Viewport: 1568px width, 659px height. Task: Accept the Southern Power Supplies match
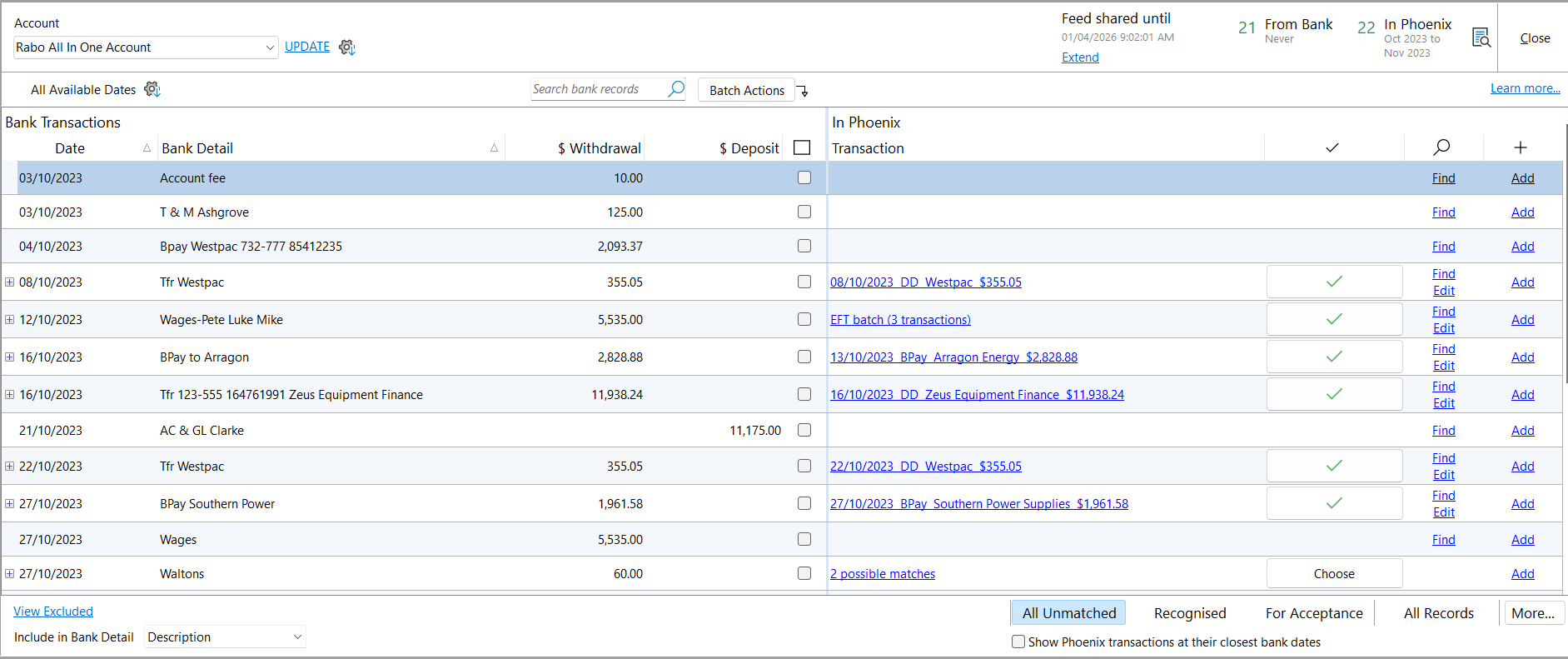click(x=1334, y=503)
